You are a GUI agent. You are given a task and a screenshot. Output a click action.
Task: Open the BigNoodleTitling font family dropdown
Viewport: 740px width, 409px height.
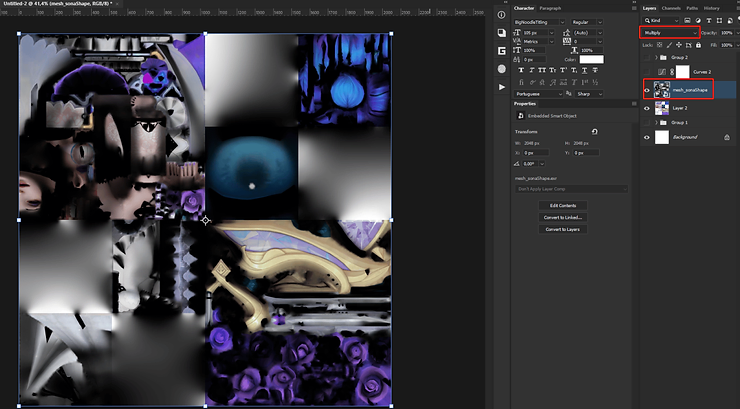pos(541,21)
